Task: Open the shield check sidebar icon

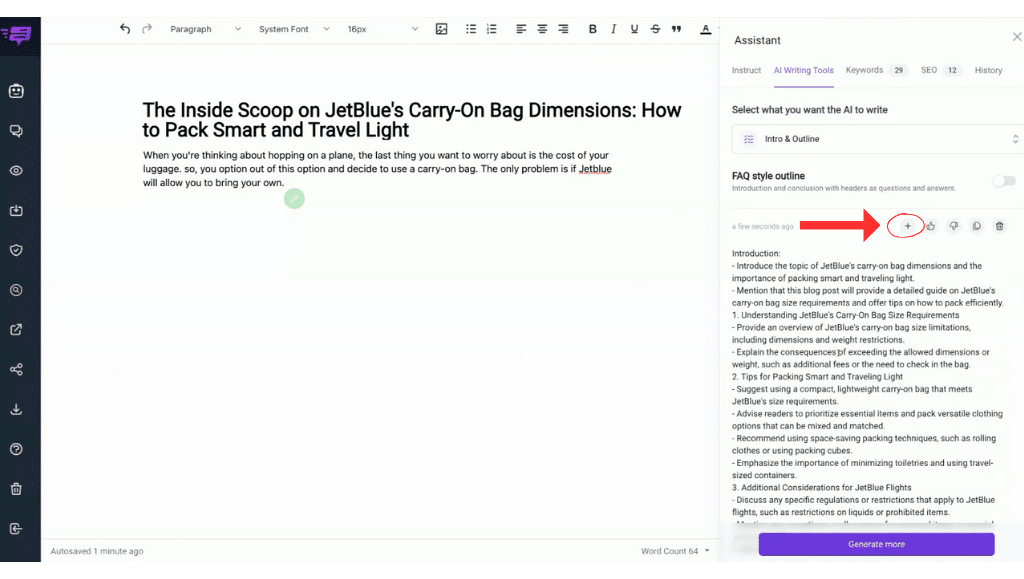Action: tap(16, 250)
